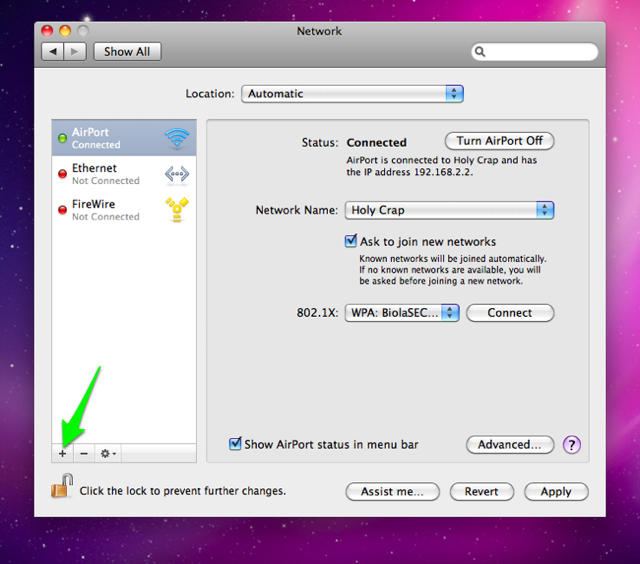This screenshot has width=640, height=564.
Task: Click the Ethernet arrows icon
Action: (177, 174)
